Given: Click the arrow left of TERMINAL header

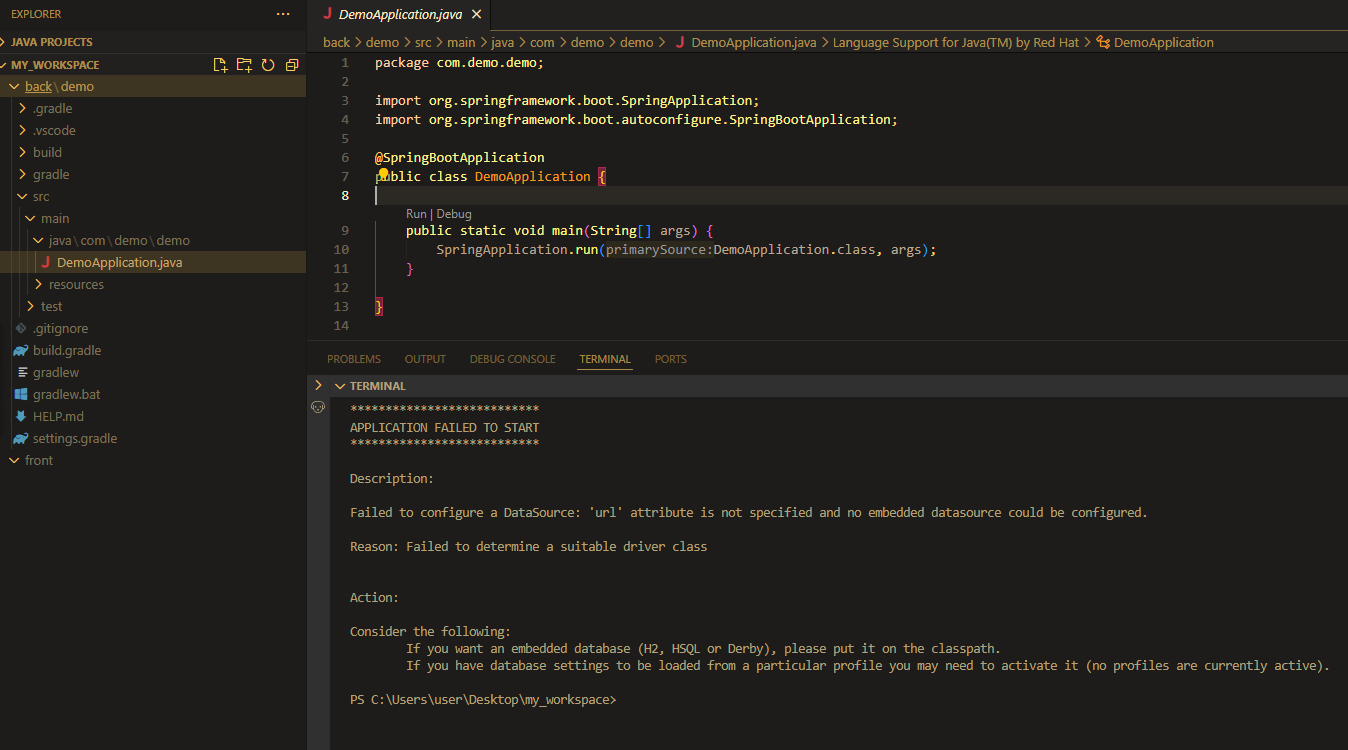Looking at the screenshot, I should (318, 385).
